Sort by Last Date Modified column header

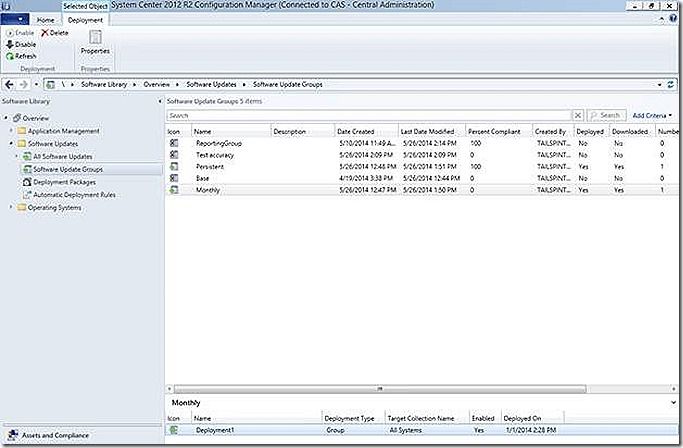(432, 131)
